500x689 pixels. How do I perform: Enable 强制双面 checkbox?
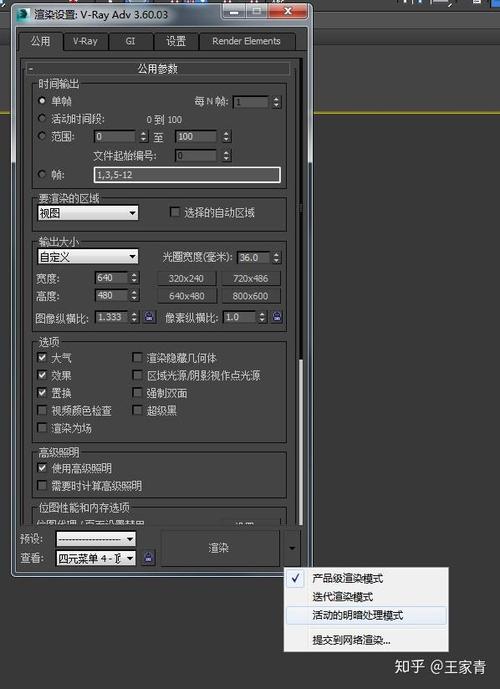point(137,392)
